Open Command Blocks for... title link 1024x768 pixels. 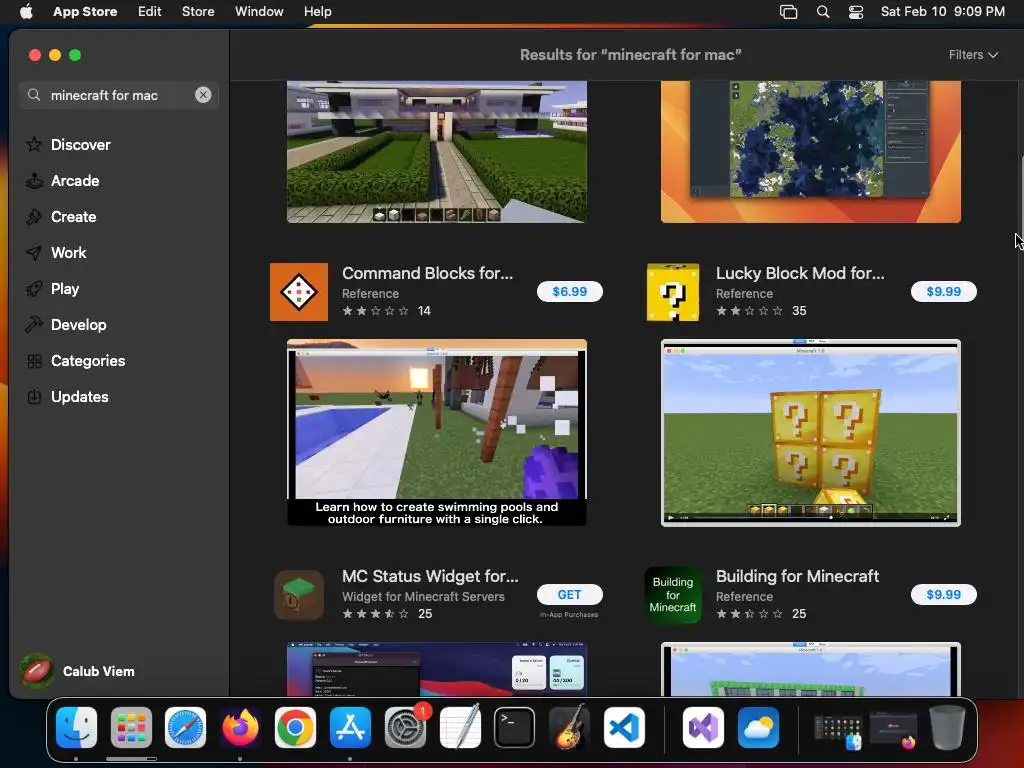click(x=428, y=273)
